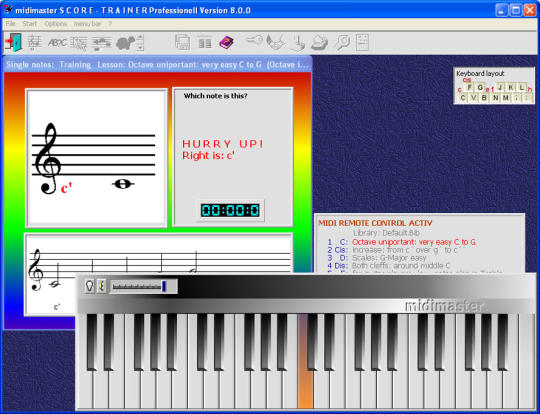Click the Single notes Training lesson title bar
This screenshot has width=540, height=414.
point(158,65)
